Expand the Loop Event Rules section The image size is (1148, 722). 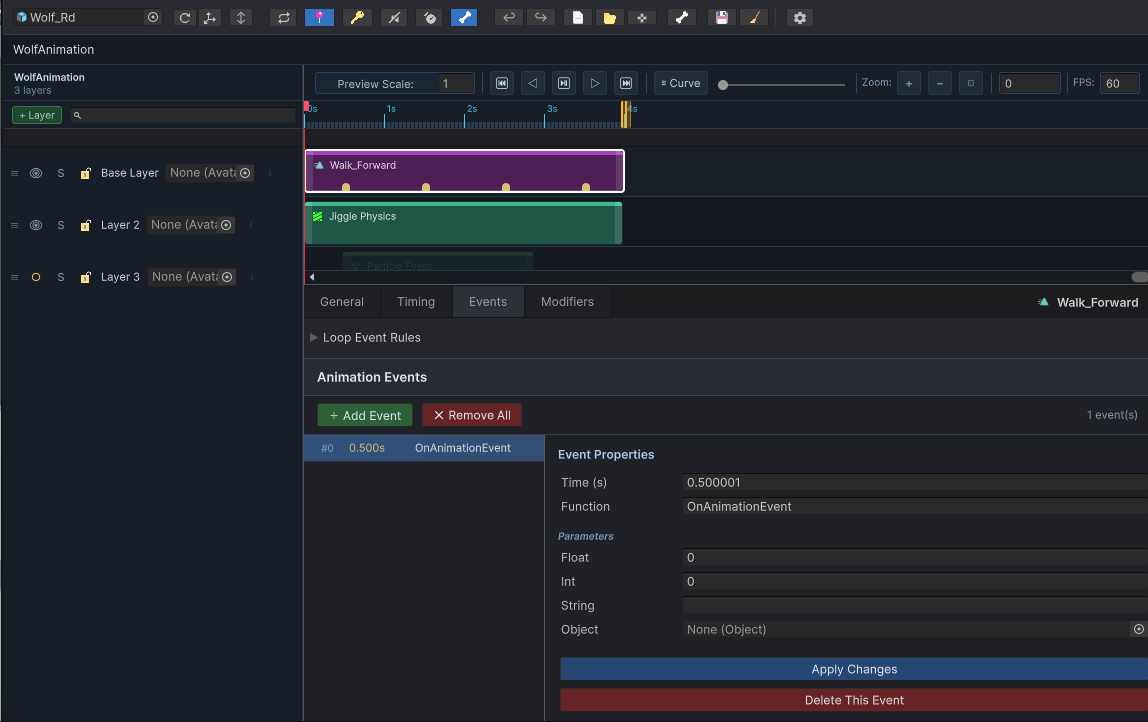coord(313,338)
